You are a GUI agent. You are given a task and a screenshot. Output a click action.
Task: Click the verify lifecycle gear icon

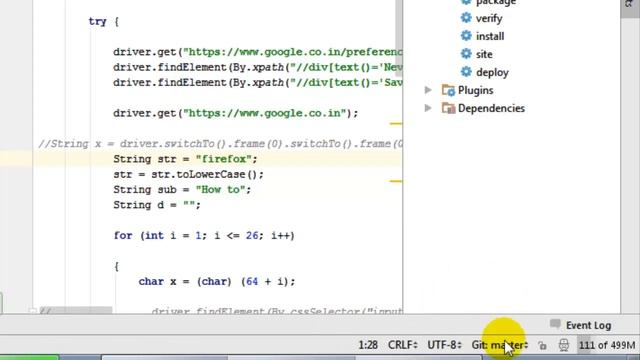tap(466, 18)
